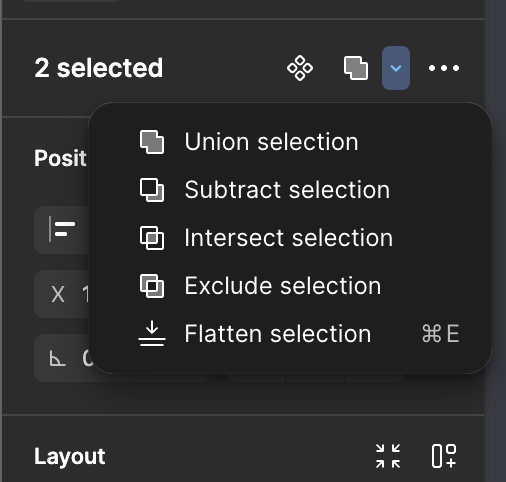506x482 pixels.
Task: Click the 2 selected header label
Action: click(99, 68)
